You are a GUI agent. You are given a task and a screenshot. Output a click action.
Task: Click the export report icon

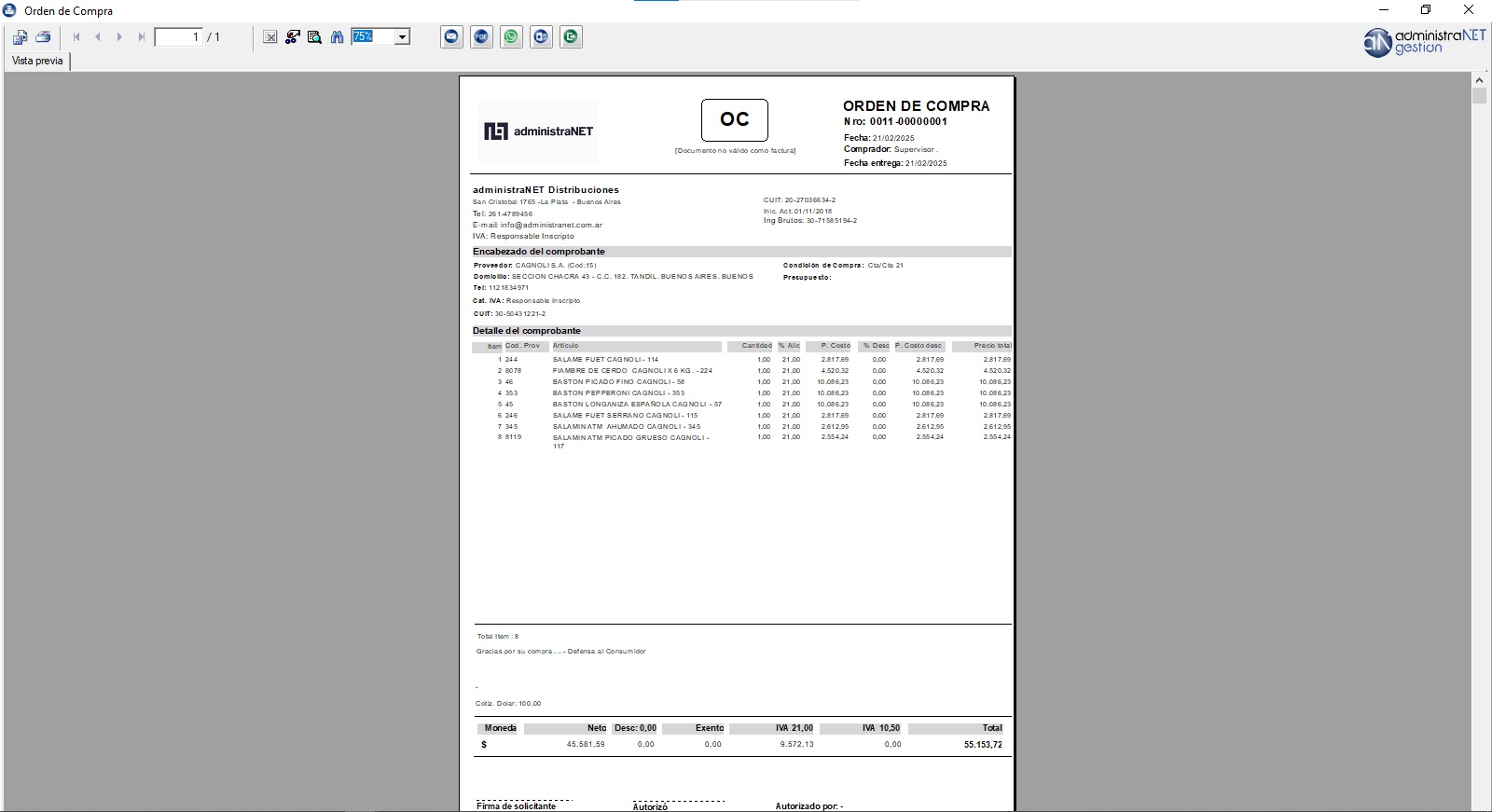(20, 37)
